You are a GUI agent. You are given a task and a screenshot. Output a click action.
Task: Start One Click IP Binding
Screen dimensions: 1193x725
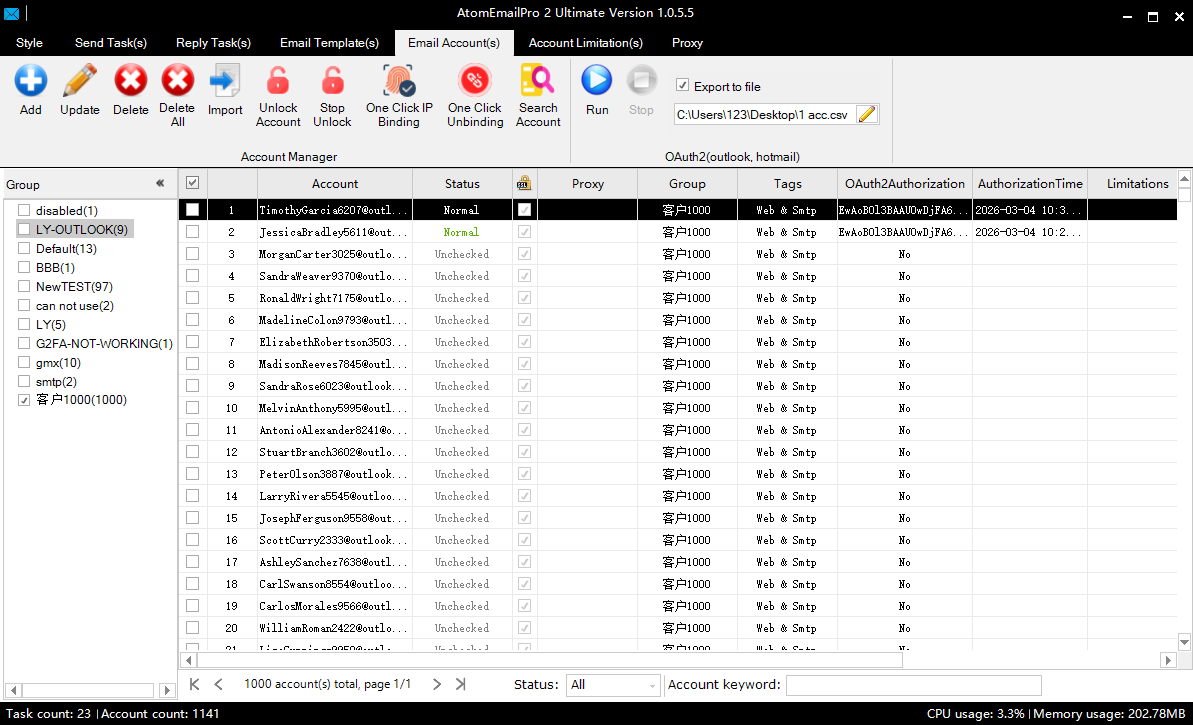click(x=399, y=80)
